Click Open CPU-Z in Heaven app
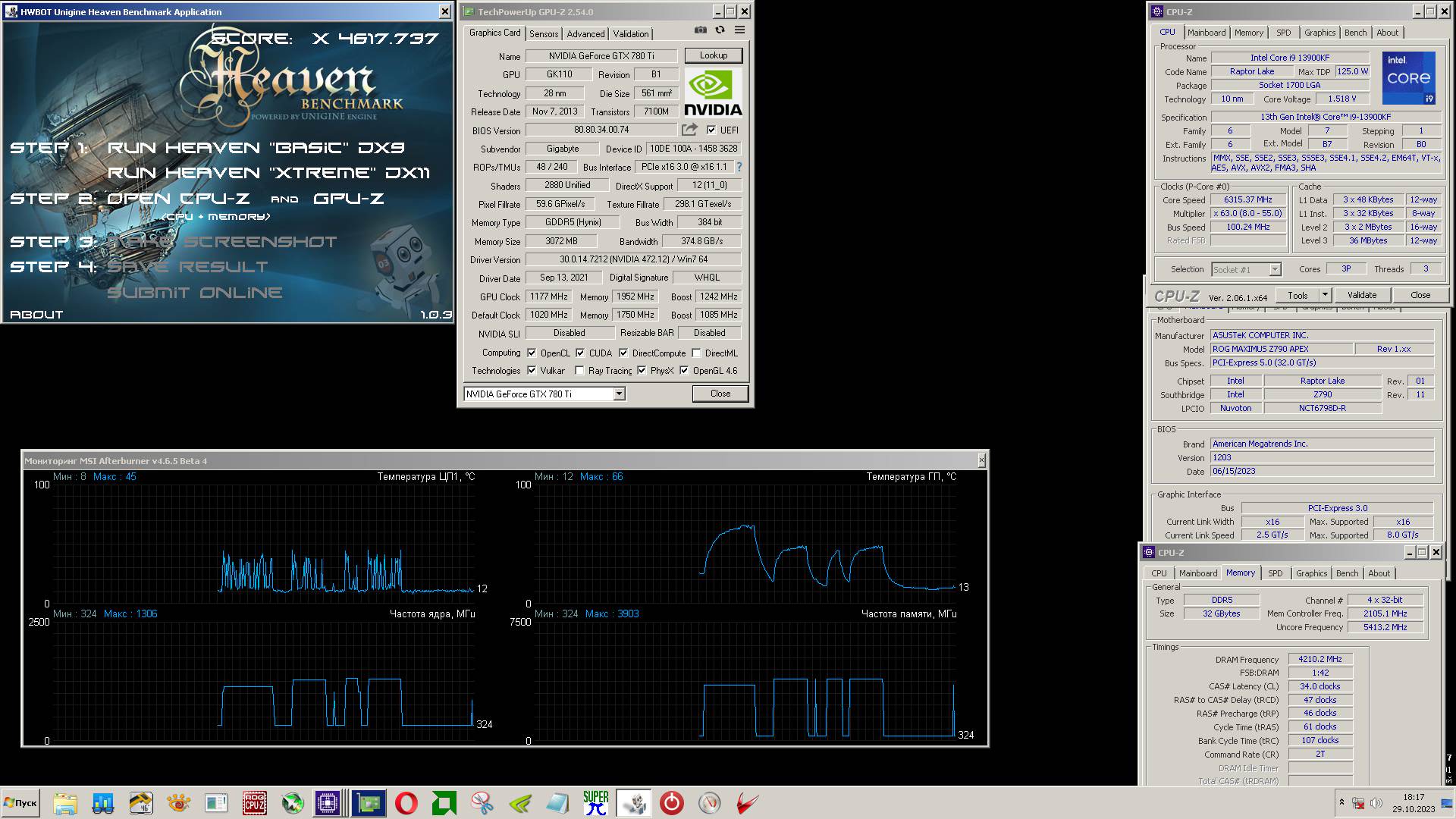The height and width of the screenshot is (819, 1456). 178,199
